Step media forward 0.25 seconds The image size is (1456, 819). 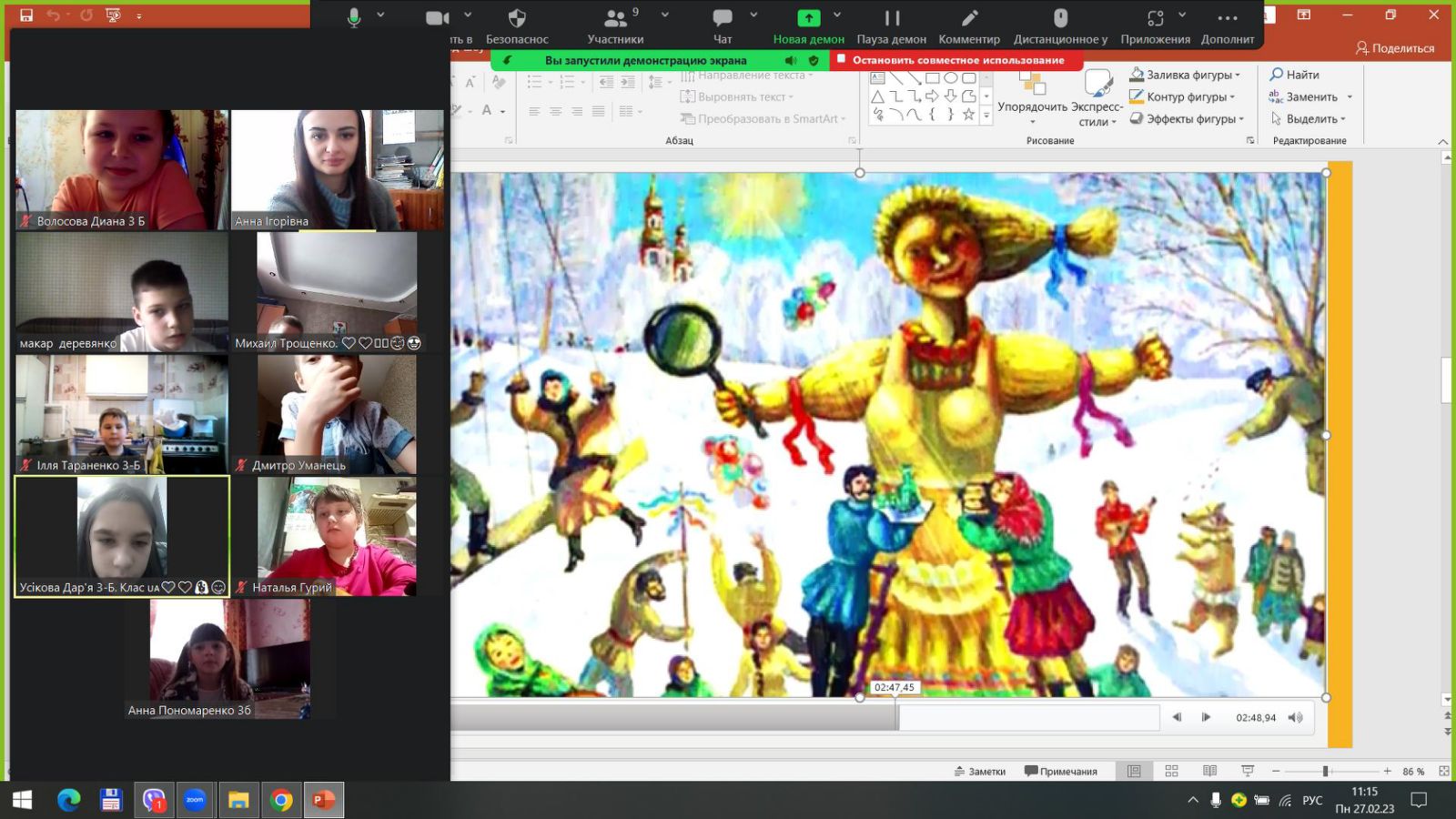(x=1206, y=717)
